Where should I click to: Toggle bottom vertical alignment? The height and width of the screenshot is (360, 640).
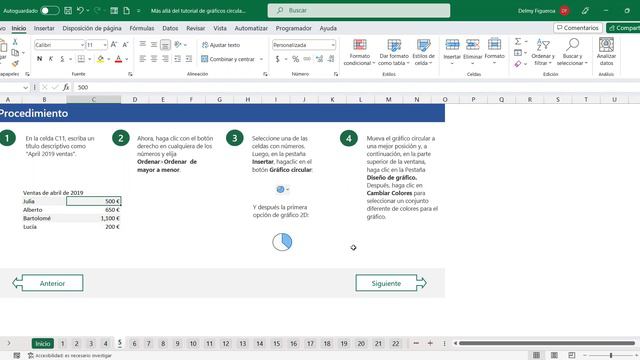pyautogui.click(x=165, y=44)
